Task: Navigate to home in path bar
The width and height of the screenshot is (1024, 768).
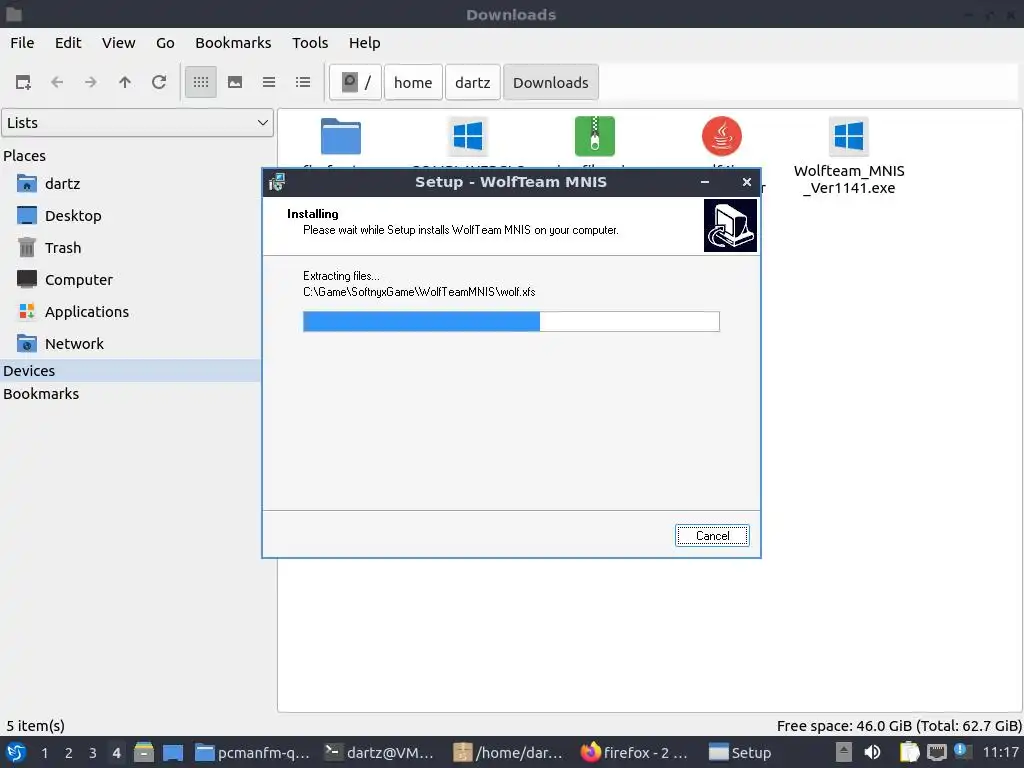Action: 413,82
